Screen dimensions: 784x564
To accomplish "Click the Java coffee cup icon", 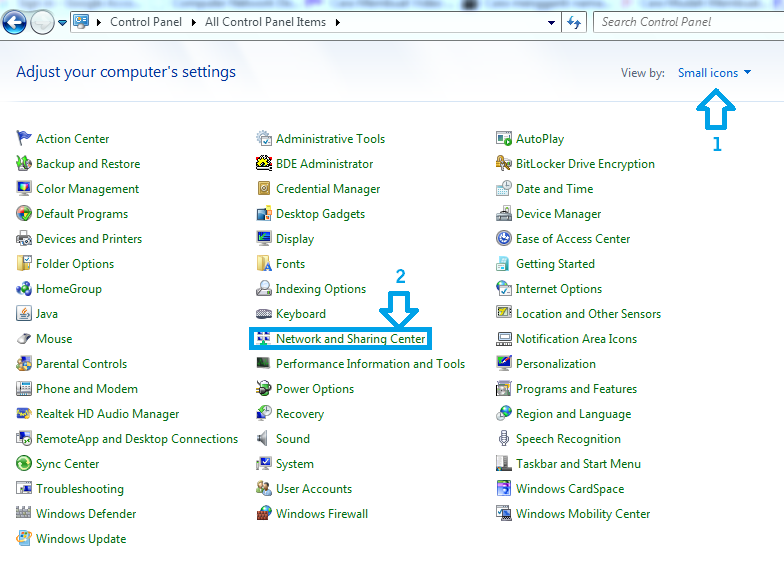I will point(24,313).
